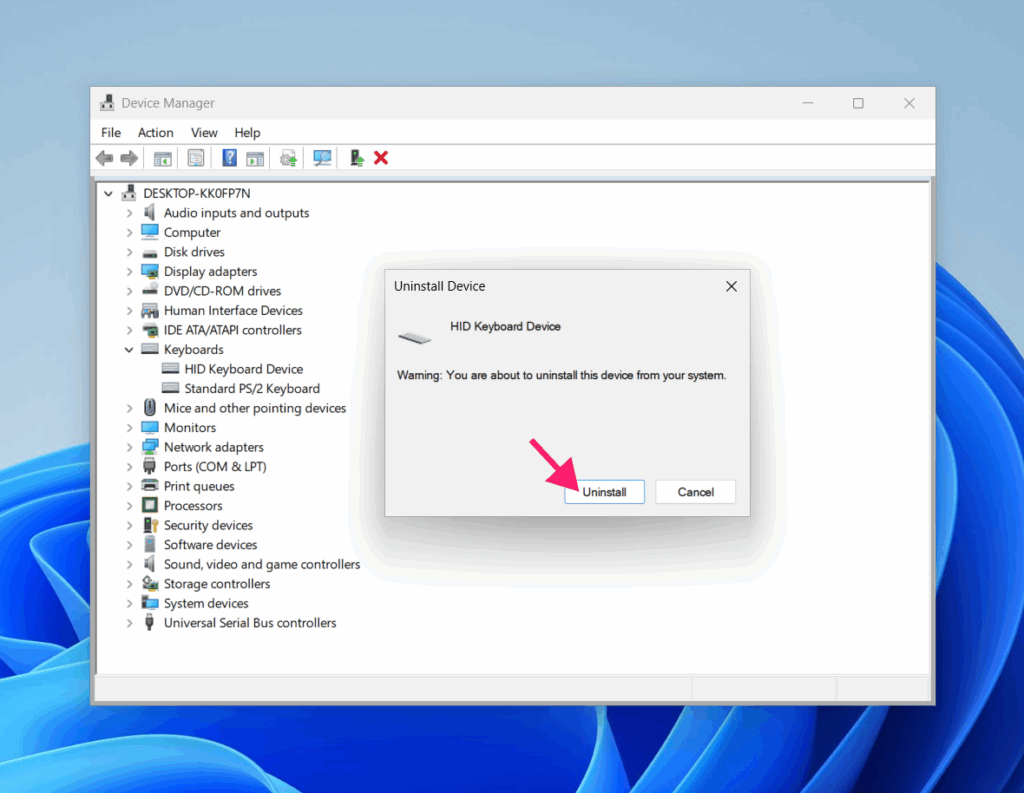Click the Processors chip icon
Viewport: 1024px width, 793px height.
(x=150, y=505)
